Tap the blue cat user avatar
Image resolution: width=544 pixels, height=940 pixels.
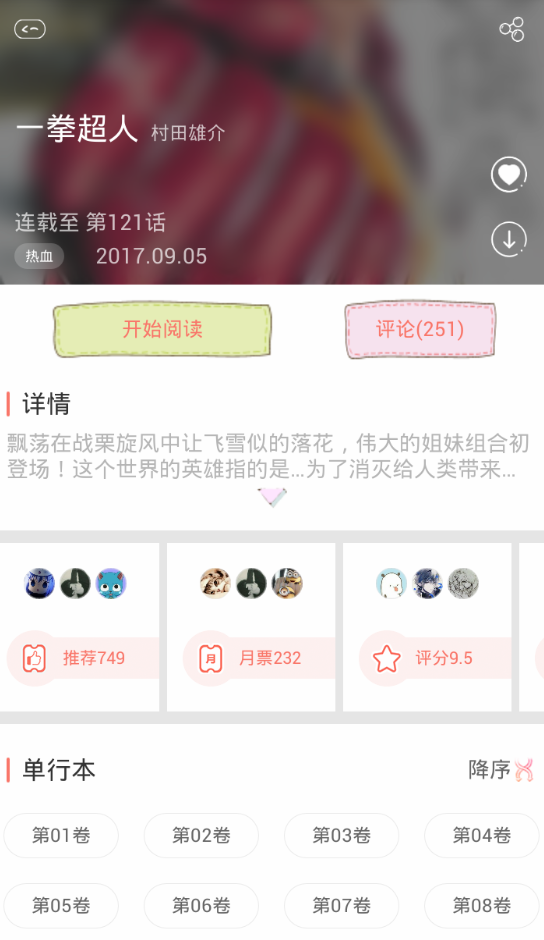pos(111,583)
